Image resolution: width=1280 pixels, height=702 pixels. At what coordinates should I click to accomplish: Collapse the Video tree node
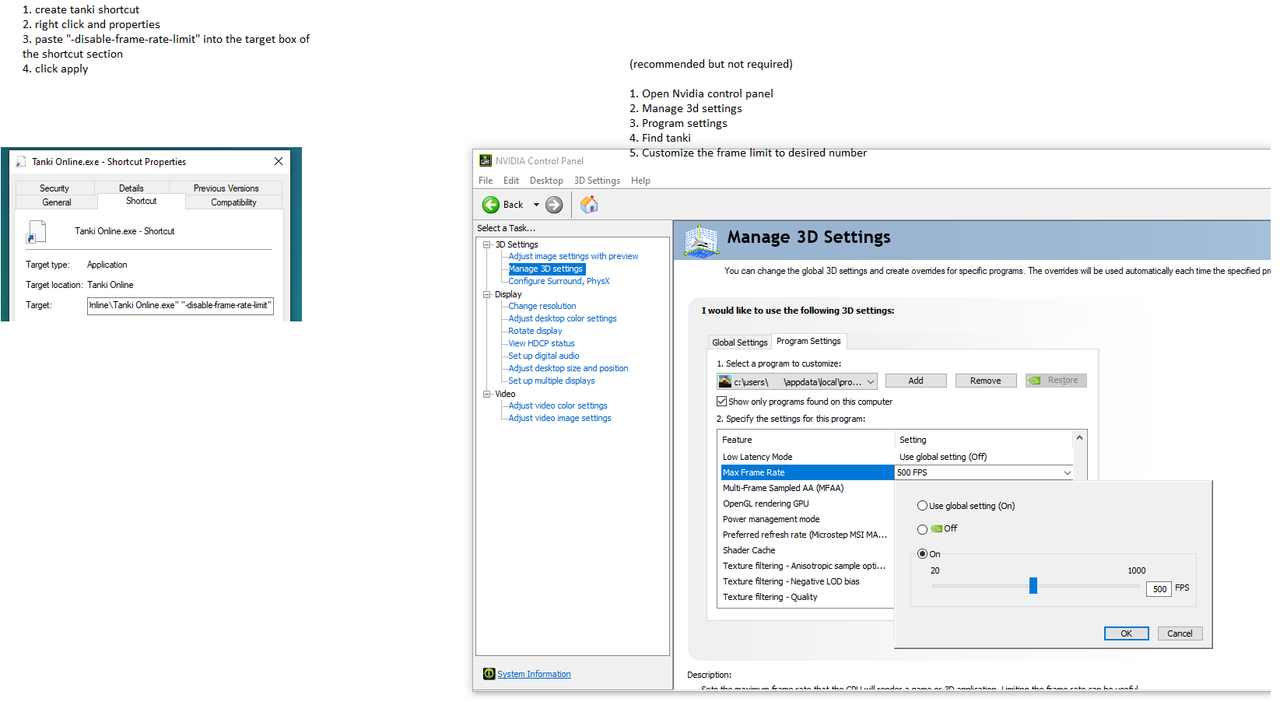[487, 394]
